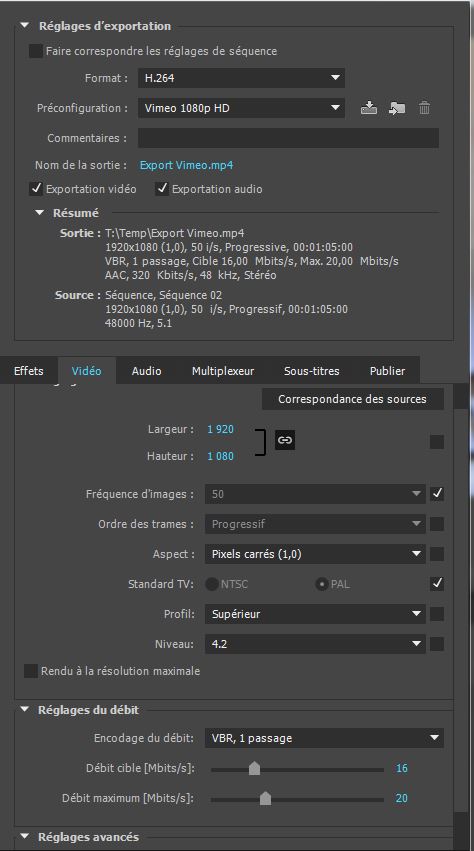Viewport: 474px width, 851px height.
Task: Delete preset using the trash icon
Action: (424, 108)
